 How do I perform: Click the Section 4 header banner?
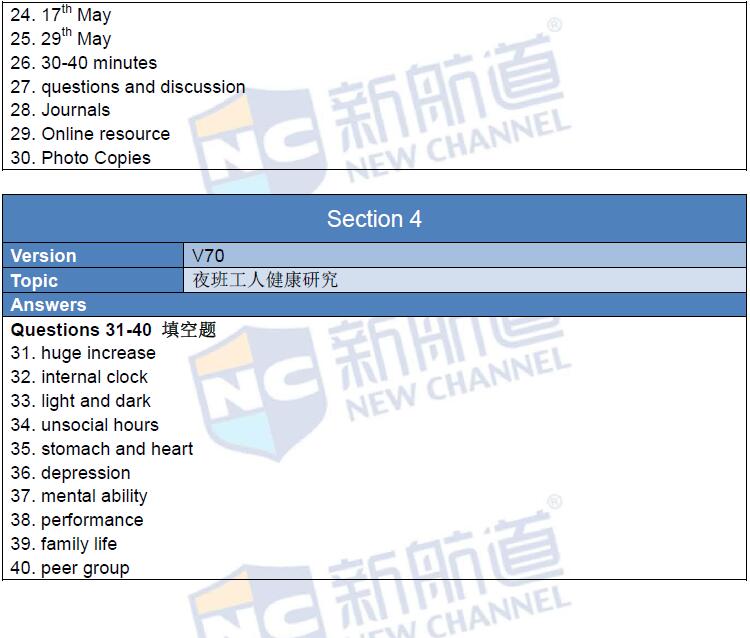374,219
